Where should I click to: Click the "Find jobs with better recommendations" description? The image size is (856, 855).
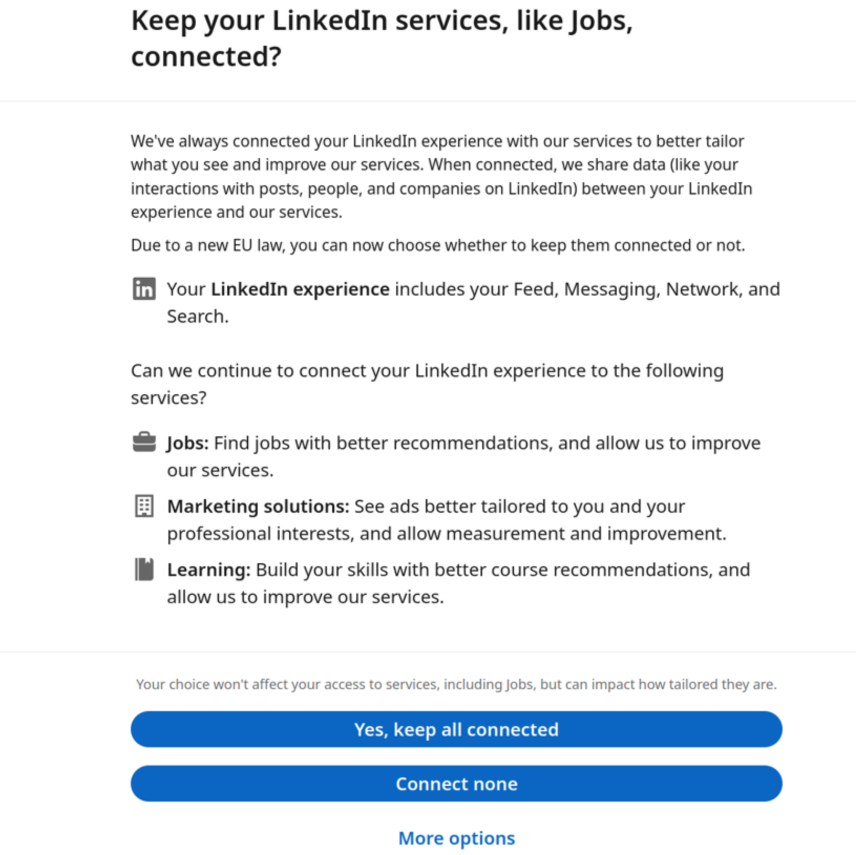tap(486, 443)
